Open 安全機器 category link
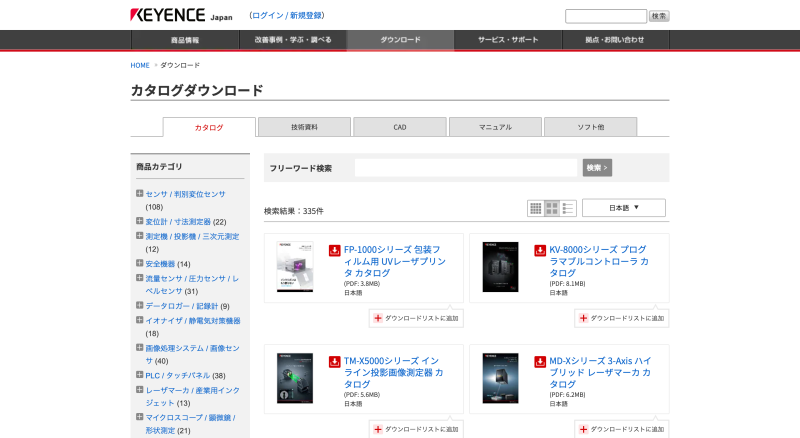 160,264
